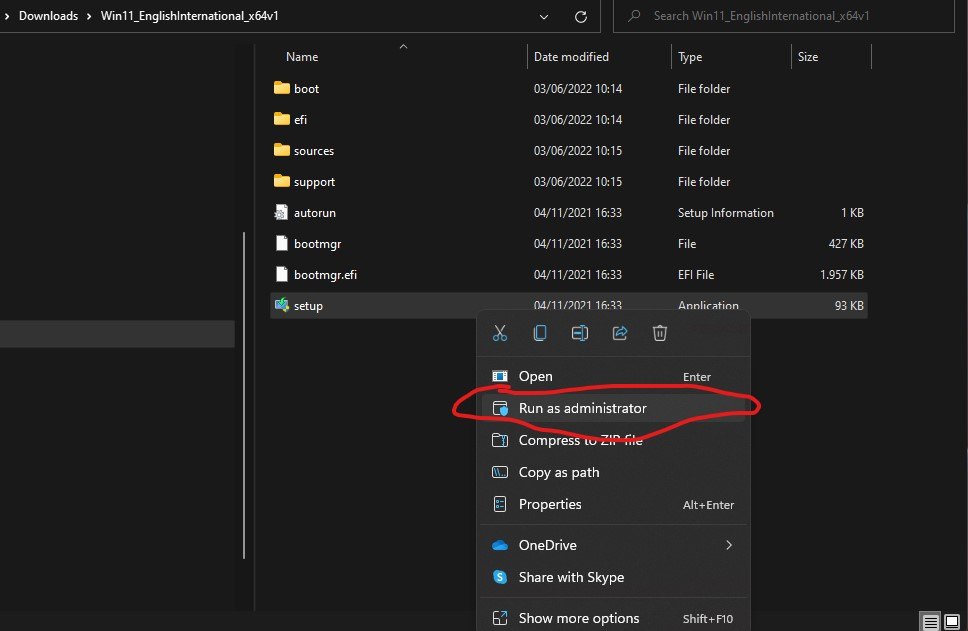
Task: Switch to Large icons view layout
Action: point(952,622)
